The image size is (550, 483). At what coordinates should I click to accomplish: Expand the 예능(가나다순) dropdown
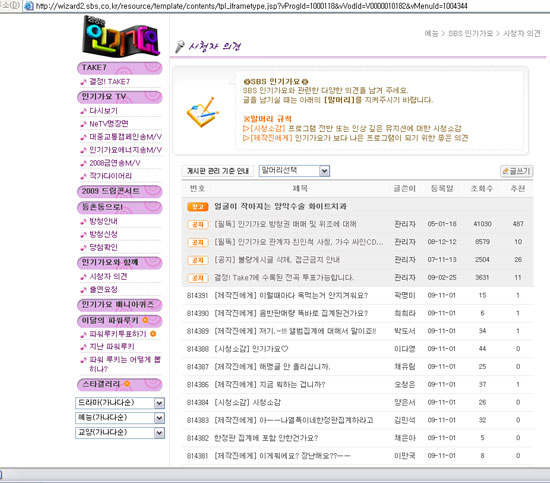(x=120, y=418)
